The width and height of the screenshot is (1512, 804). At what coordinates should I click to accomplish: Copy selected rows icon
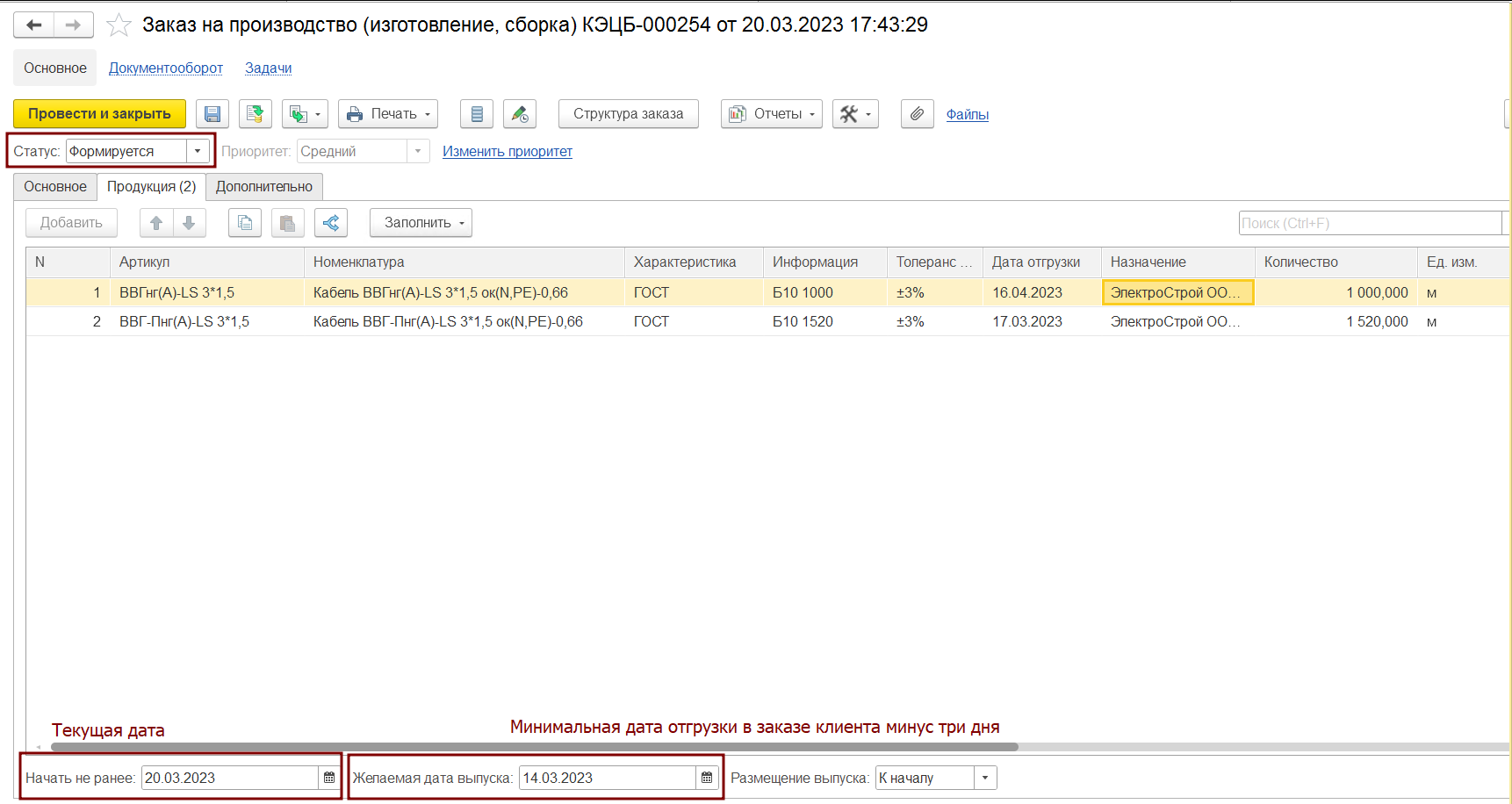245,223
